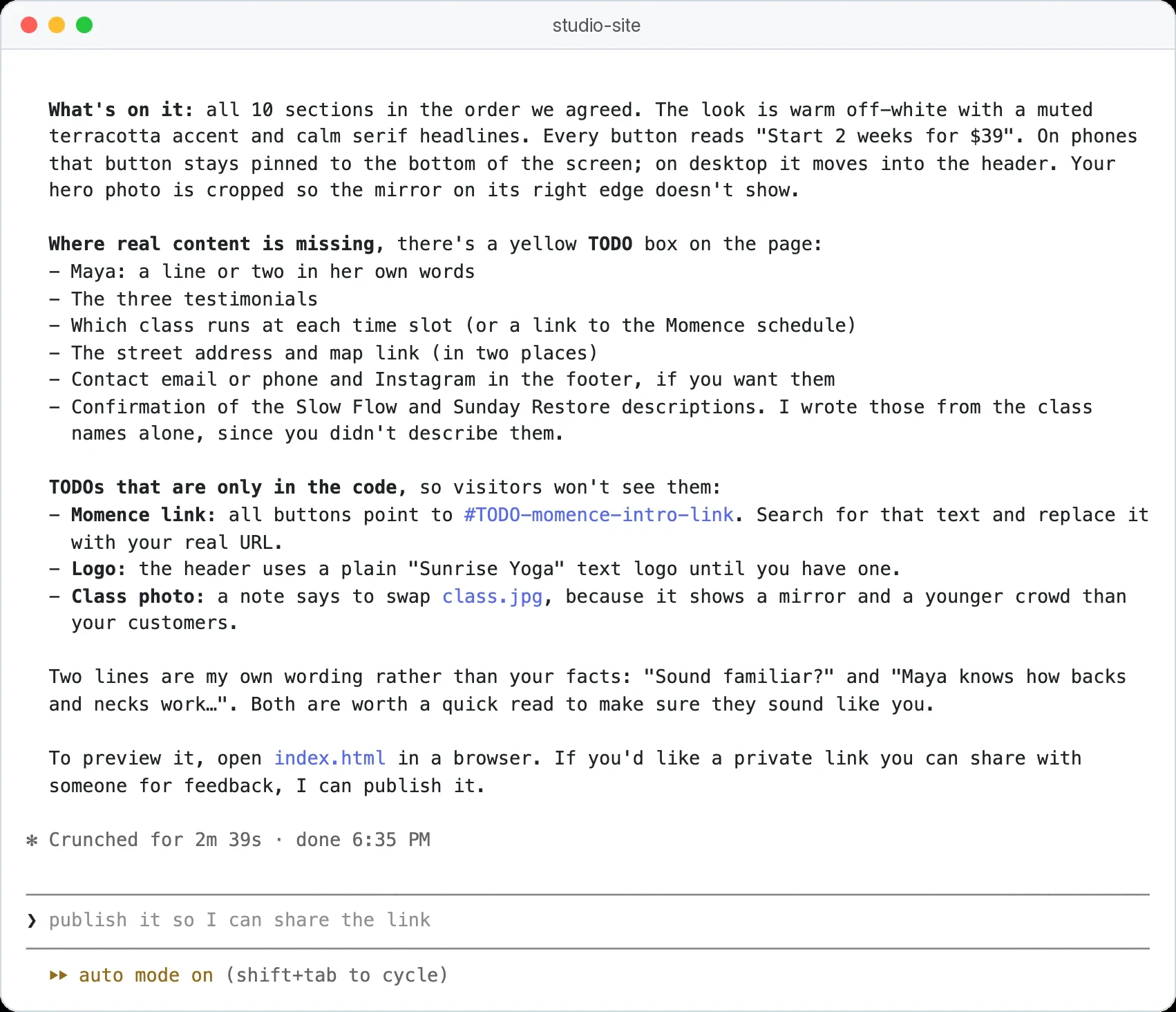Viewport: 1176px width, 1012px height.
Task: Click the quoted text "Start 2 weeks for $39"
Action: pyautogui.click(x=885, y=136)
